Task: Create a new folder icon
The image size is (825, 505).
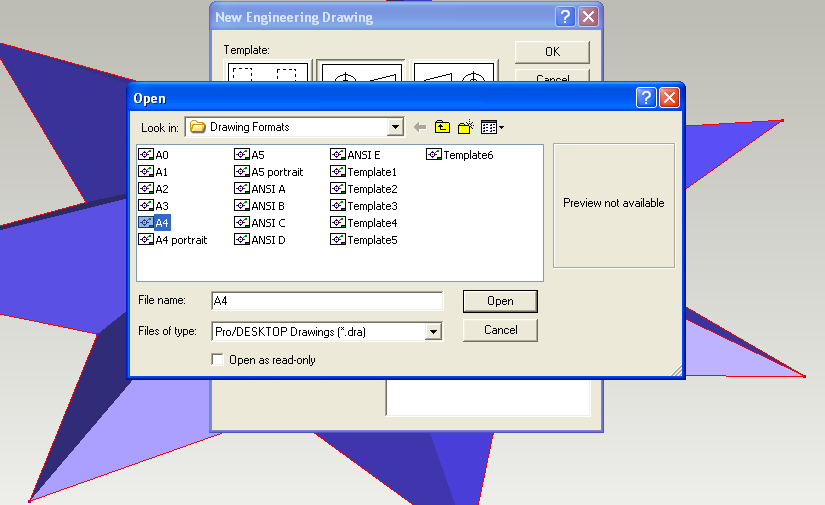Action: click(x=466, y=127)
